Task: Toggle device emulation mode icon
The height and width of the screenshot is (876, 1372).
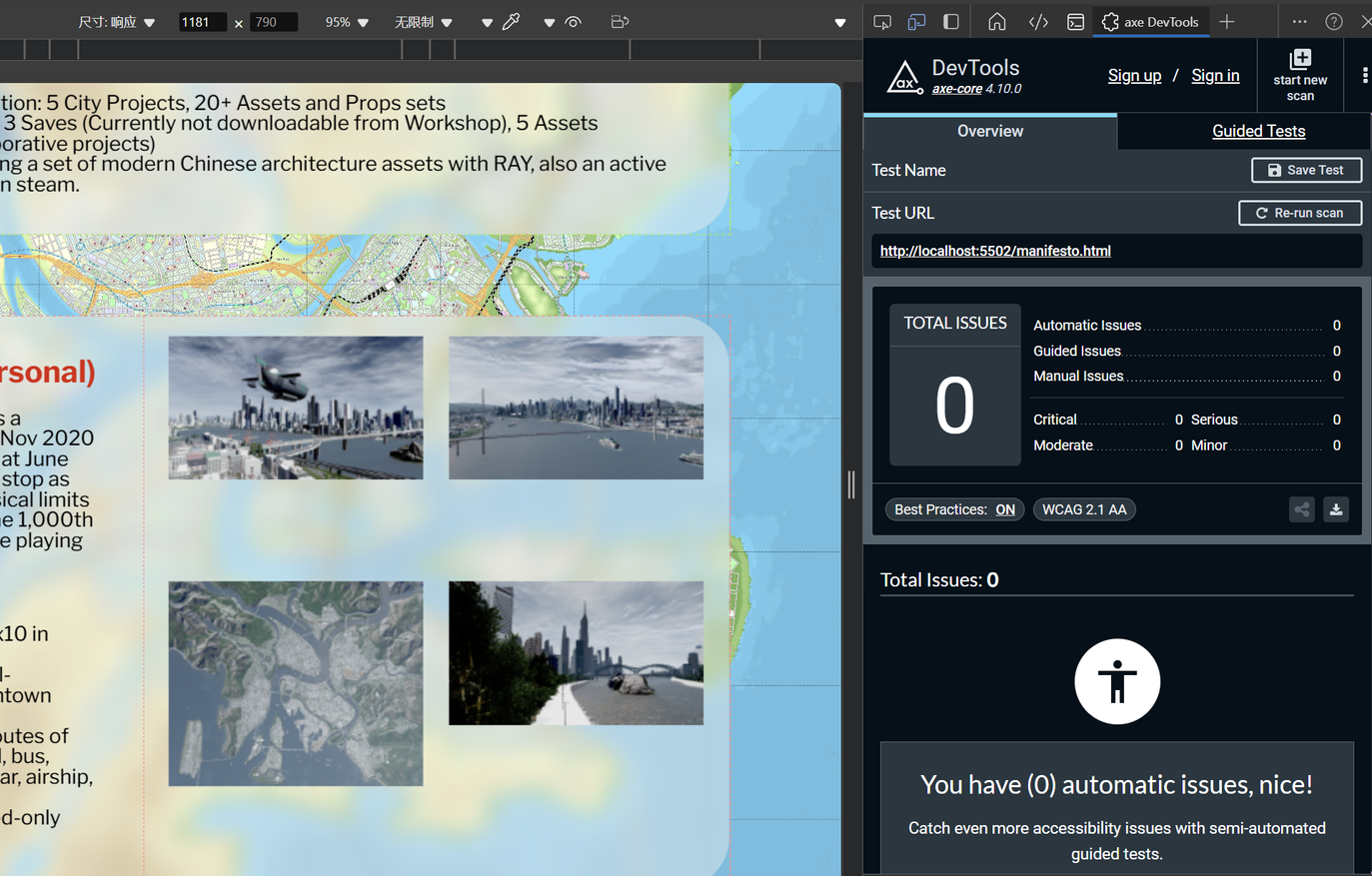Action: [x=916, y=22]
